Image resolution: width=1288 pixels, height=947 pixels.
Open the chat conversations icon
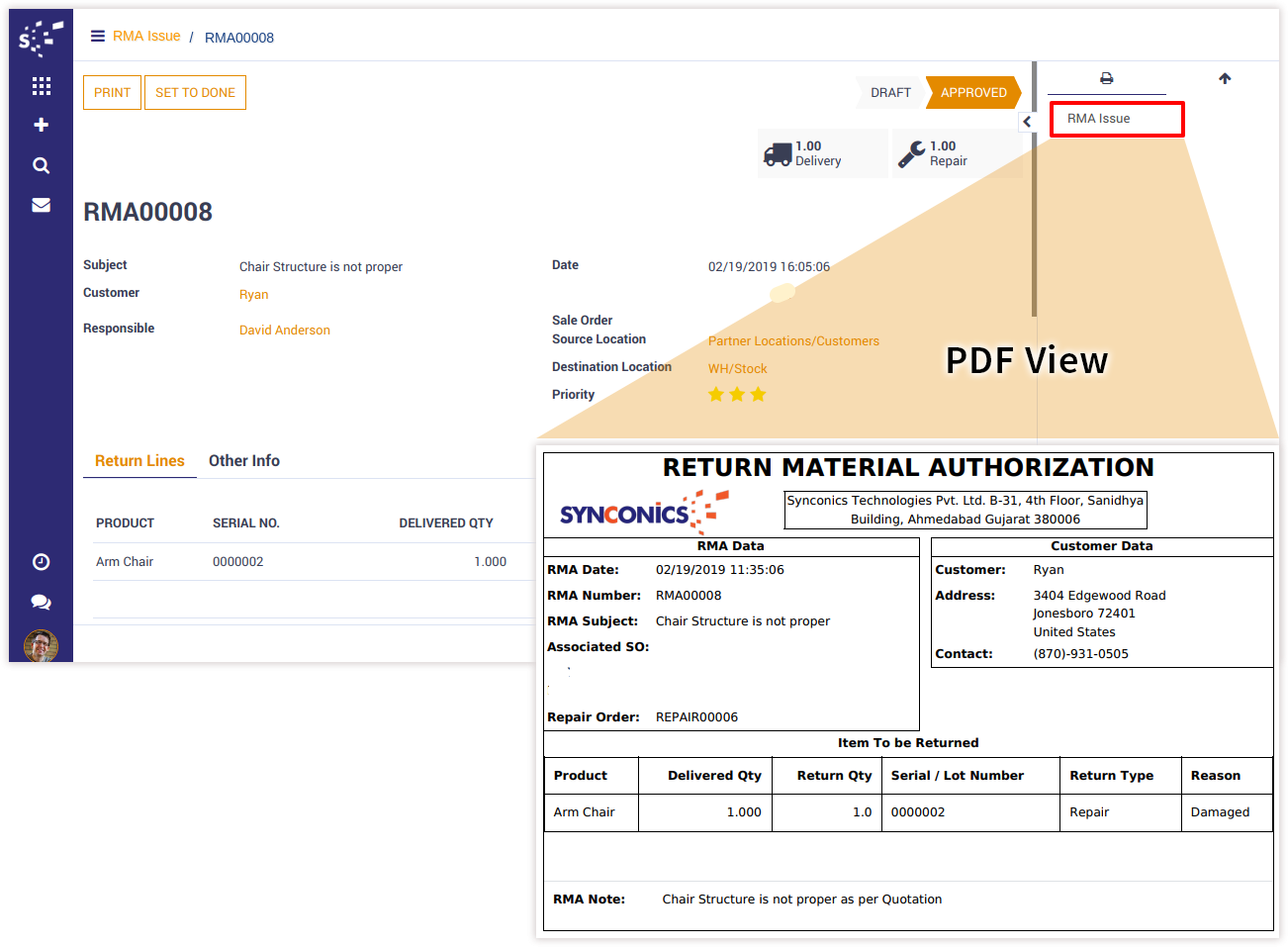pyautogui.click(x=41, y=602)
